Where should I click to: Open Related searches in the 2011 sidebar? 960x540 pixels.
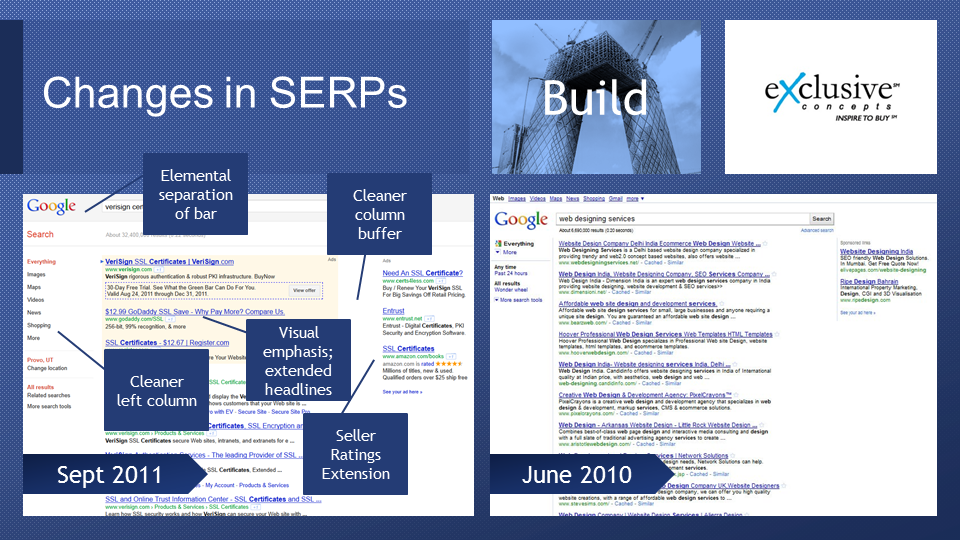click(x=48, y=396)
